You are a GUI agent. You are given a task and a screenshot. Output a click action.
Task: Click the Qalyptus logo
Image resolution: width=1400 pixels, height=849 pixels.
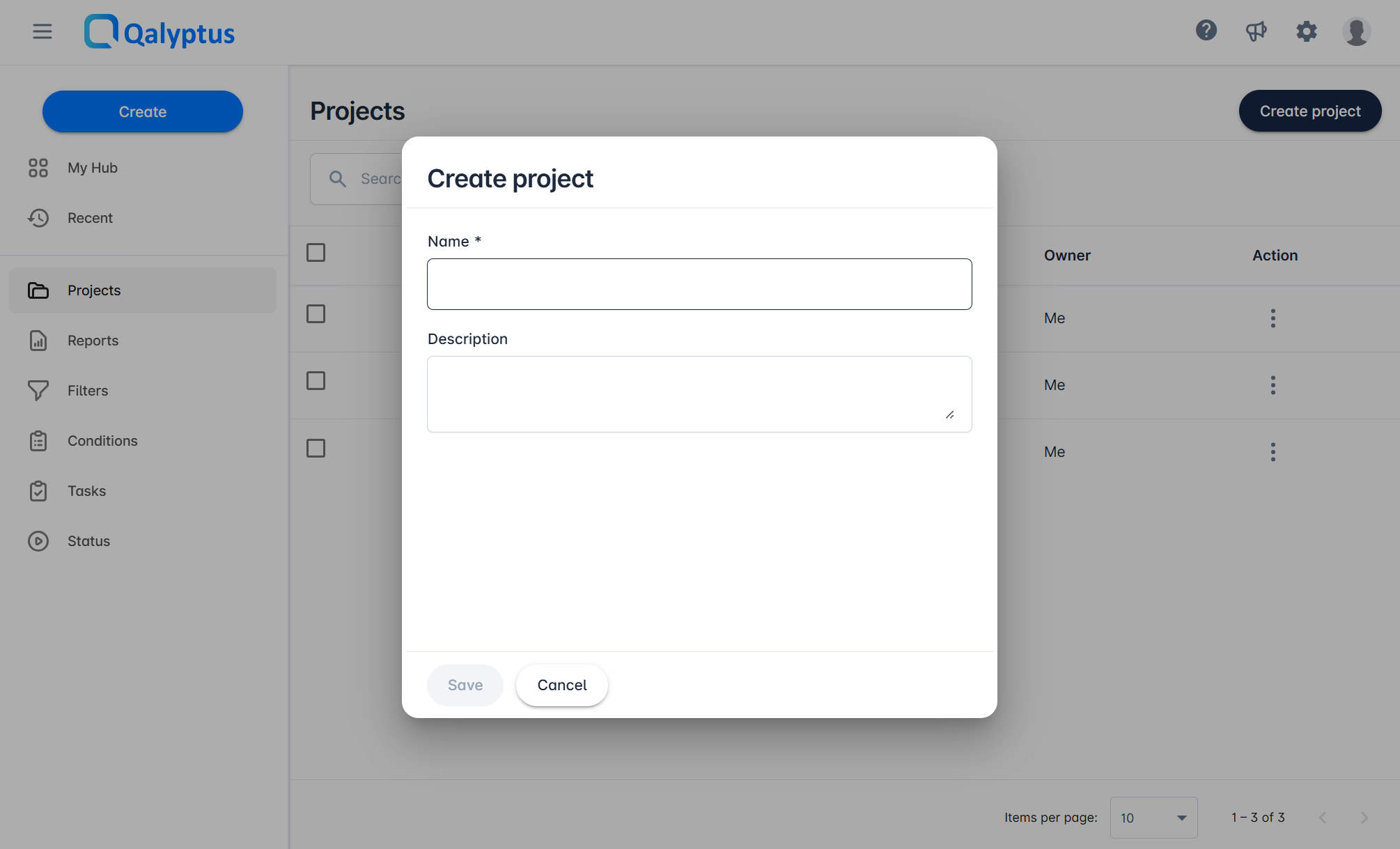click(159, 32)
